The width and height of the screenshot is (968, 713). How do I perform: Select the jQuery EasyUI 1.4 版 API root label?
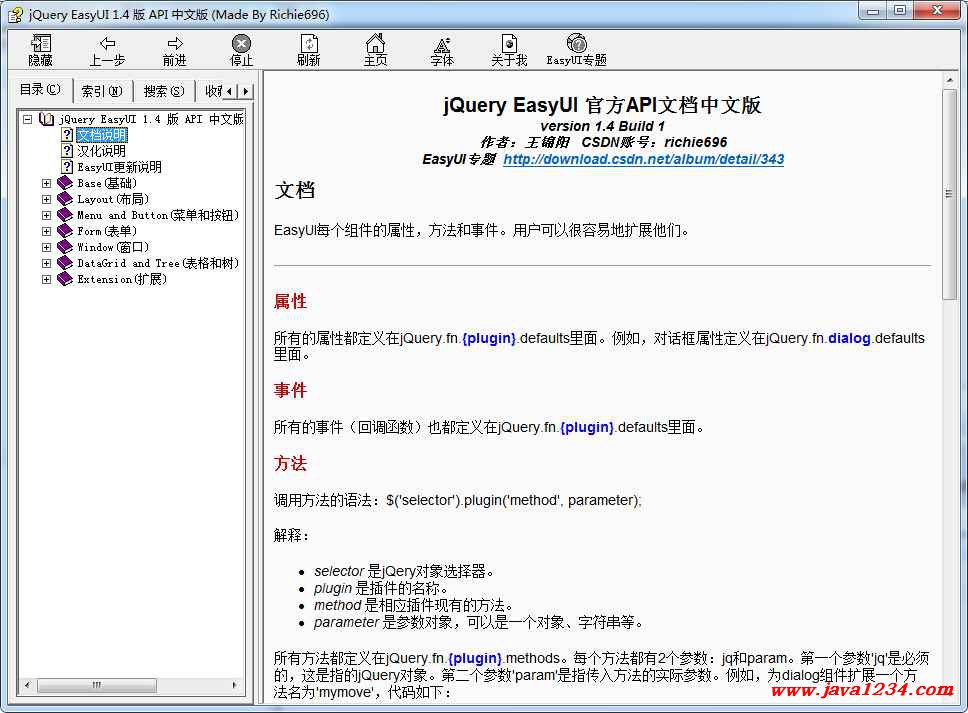(x=151, y=119)
